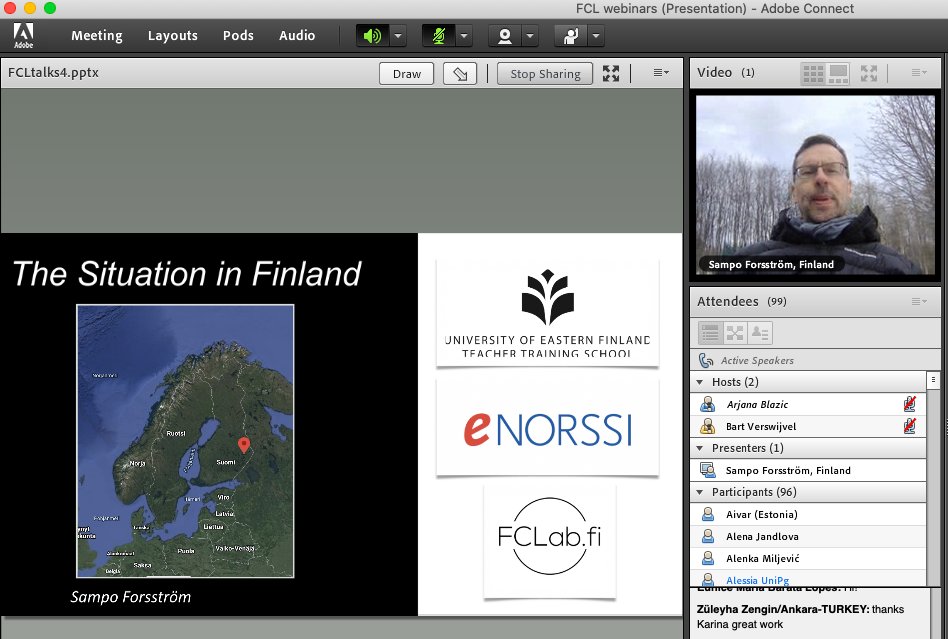Click muted mic icon beside Arjana Blazic
The width and height of the screenshot is (948, 639).
909,404
